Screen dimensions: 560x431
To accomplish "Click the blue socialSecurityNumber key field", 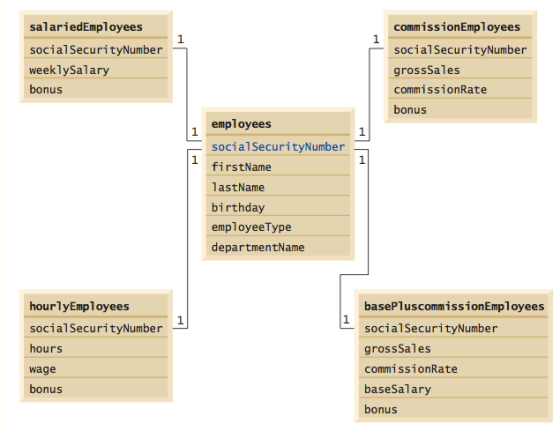I will pos(278,147).
